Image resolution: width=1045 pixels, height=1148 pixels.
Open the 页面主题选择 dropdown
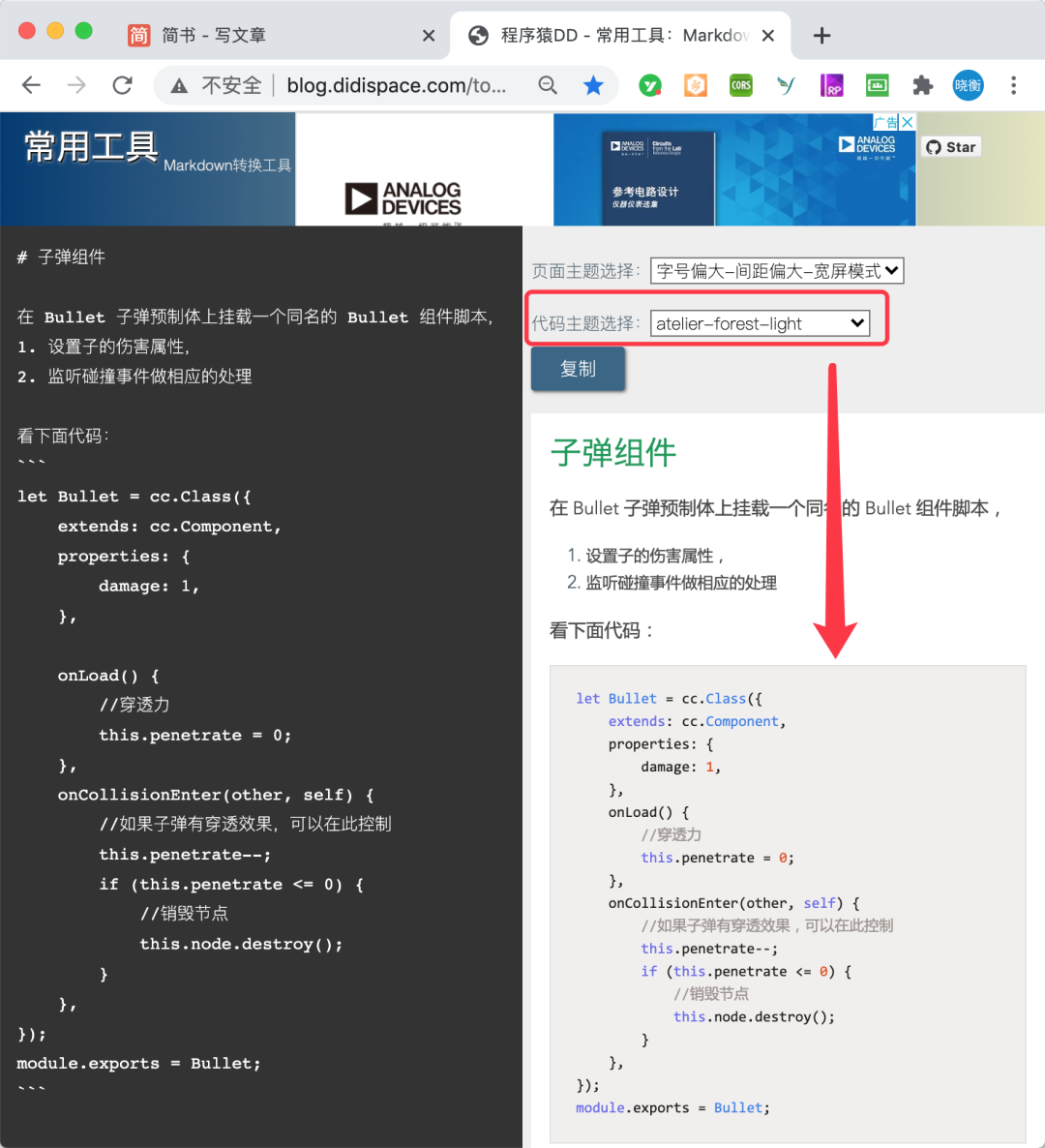coord(776,271)
